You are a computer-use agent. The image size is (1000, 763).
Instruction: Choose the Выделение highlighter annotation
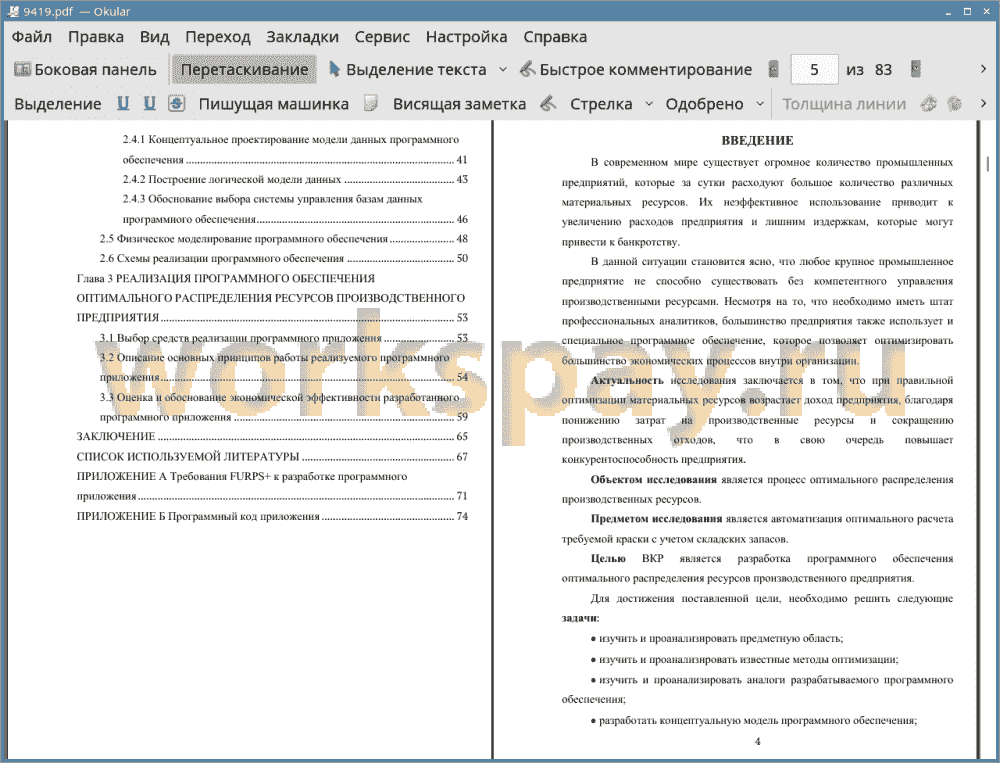[57, 104]
